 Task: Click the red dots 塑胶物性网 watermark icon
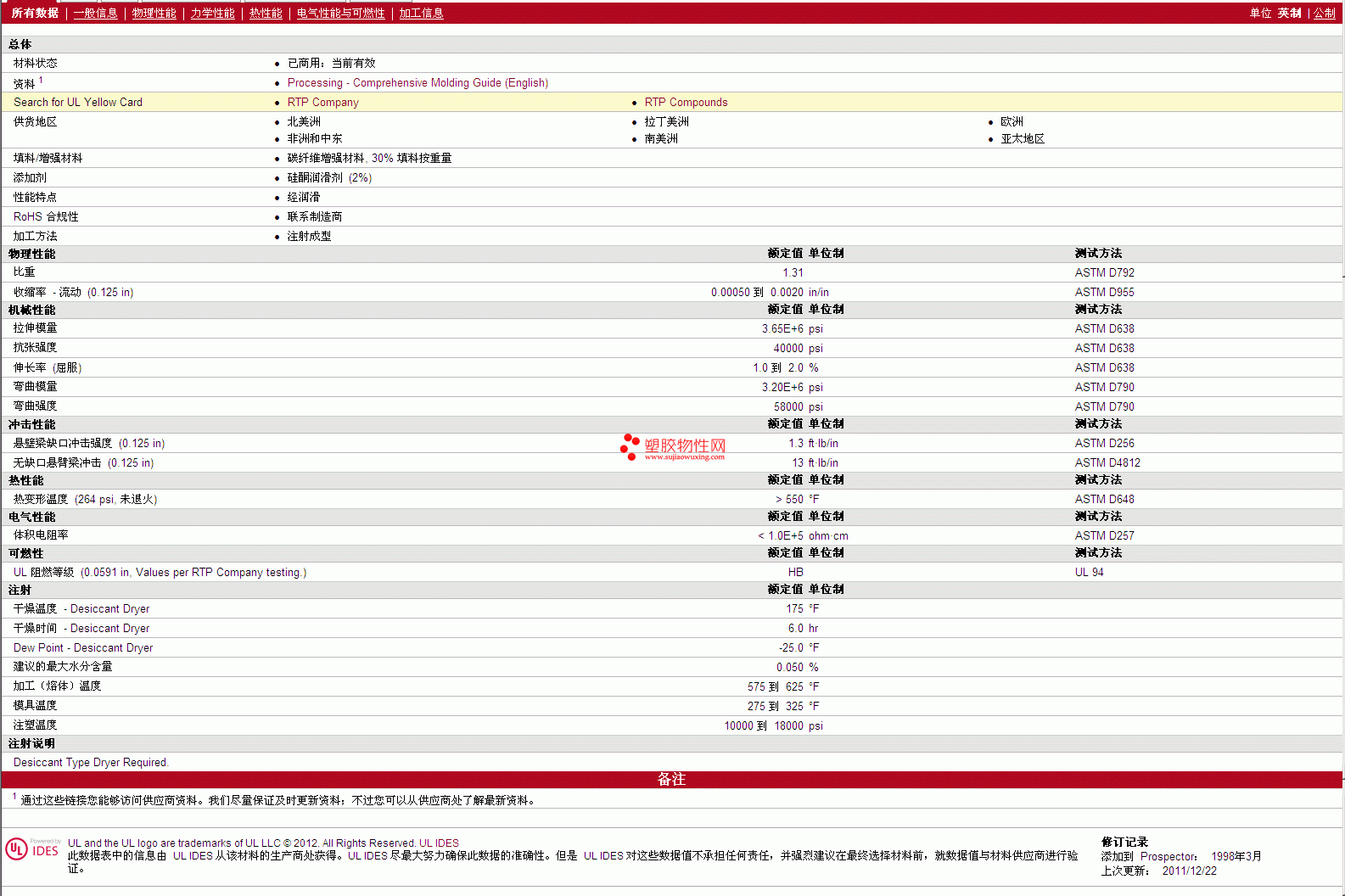tap(630, 446)
